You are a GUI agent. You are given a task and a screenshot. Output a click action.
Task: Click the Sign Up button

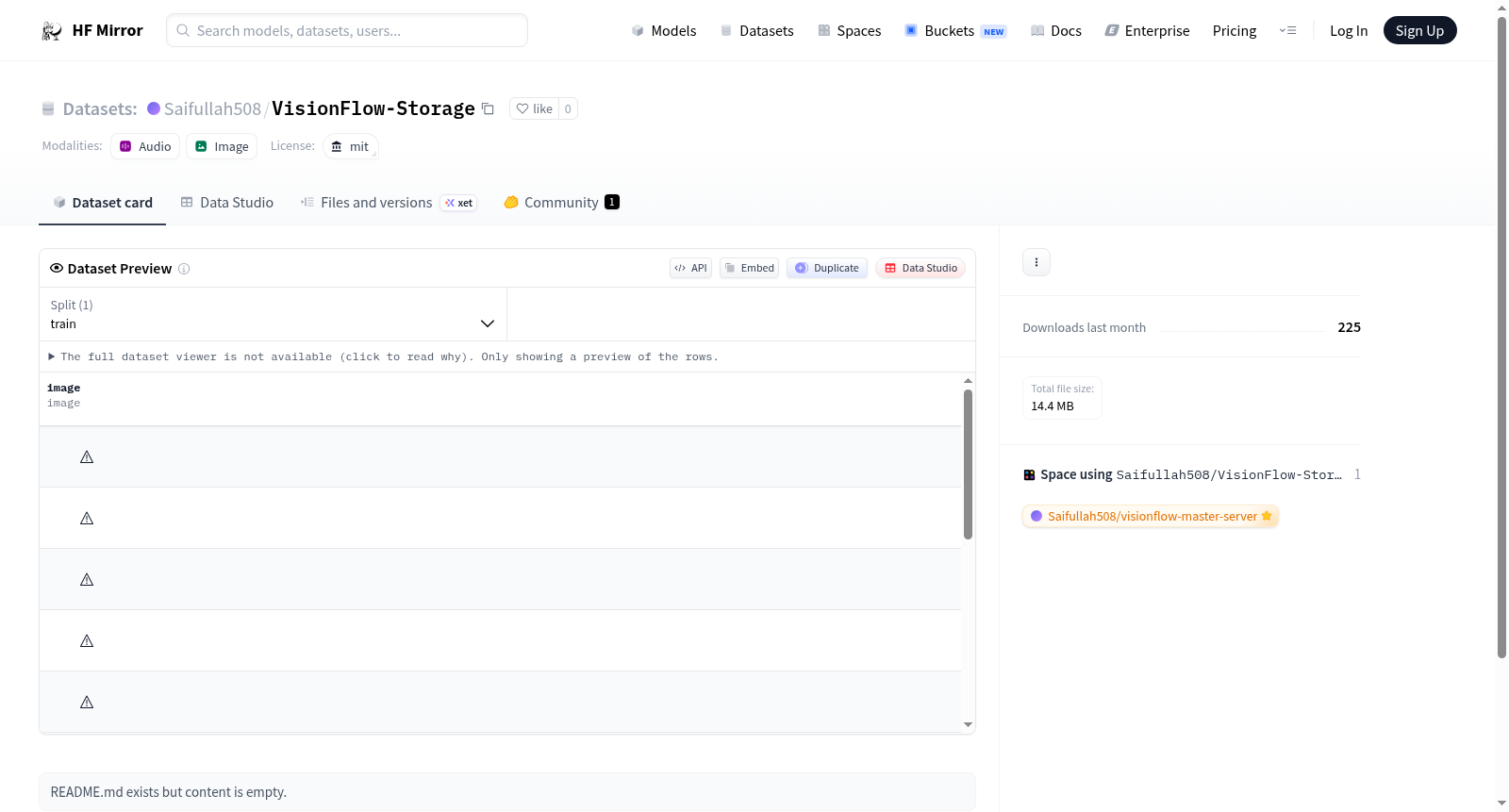[x=1419, y=30]
